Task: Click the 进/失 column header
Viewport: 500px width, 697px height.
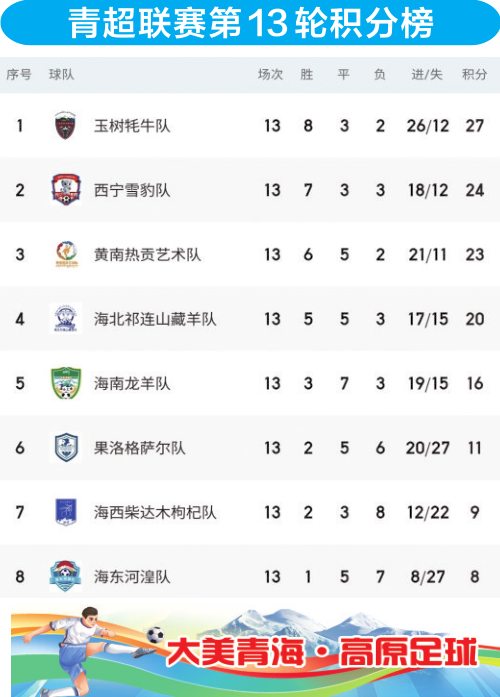Action: [x=427, y=74]
